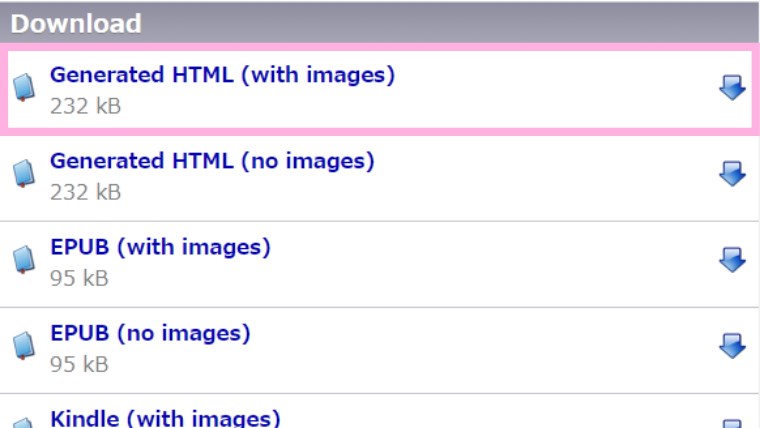Click book icon beside Generated HTML (with images)
Screen dimensions: 760x428
24,87
